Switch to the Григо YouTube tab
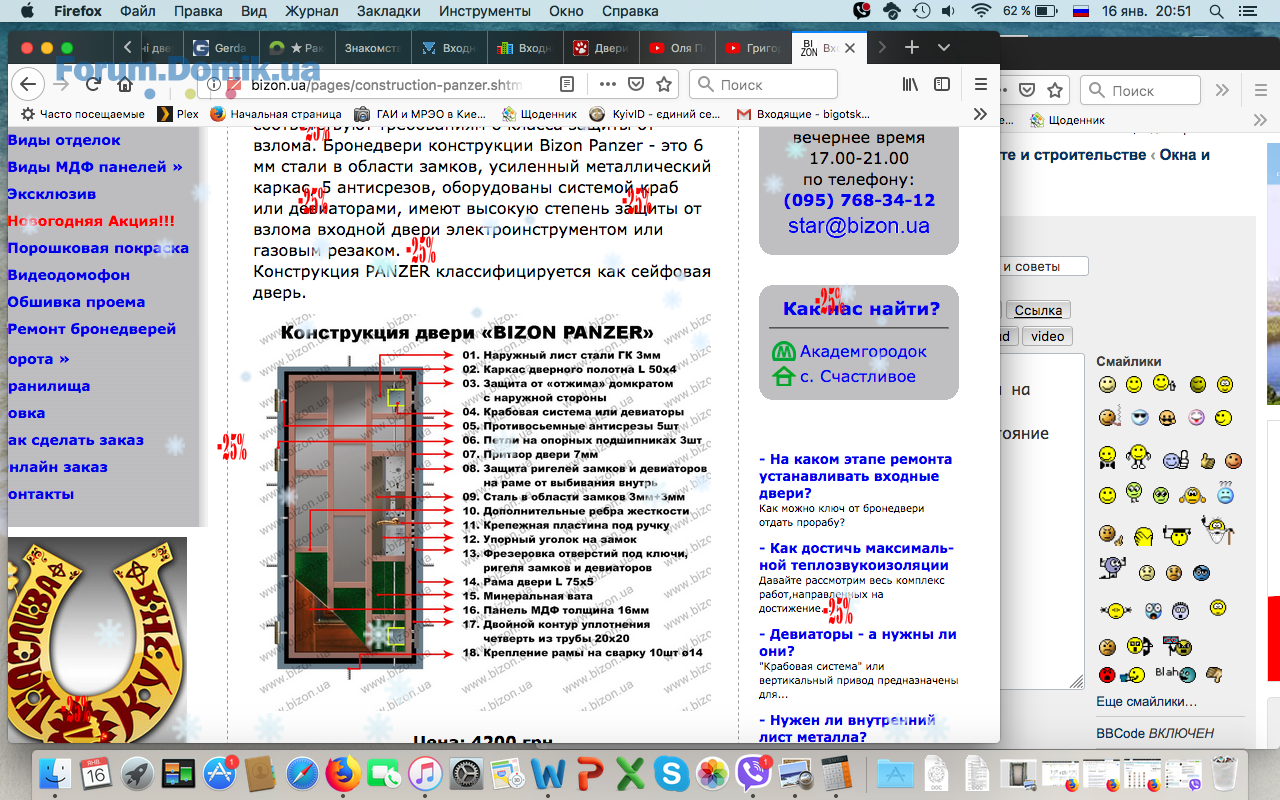 (752, 48)
